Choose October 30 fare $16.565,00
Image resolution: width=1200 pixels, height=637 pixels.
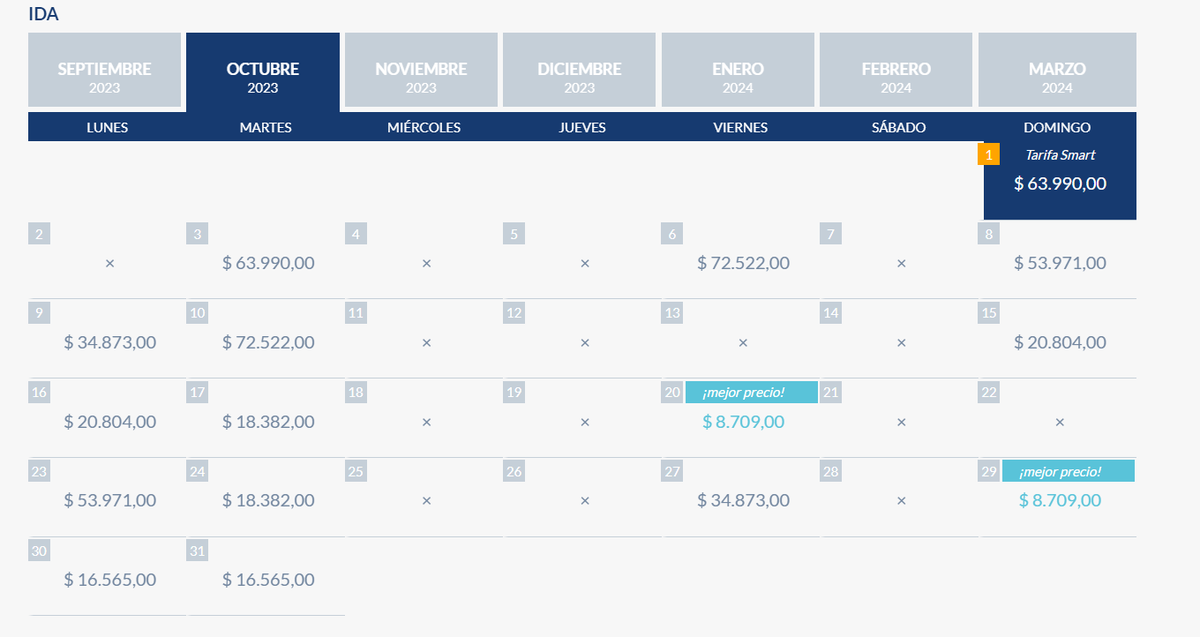click(x=110, y=580)
